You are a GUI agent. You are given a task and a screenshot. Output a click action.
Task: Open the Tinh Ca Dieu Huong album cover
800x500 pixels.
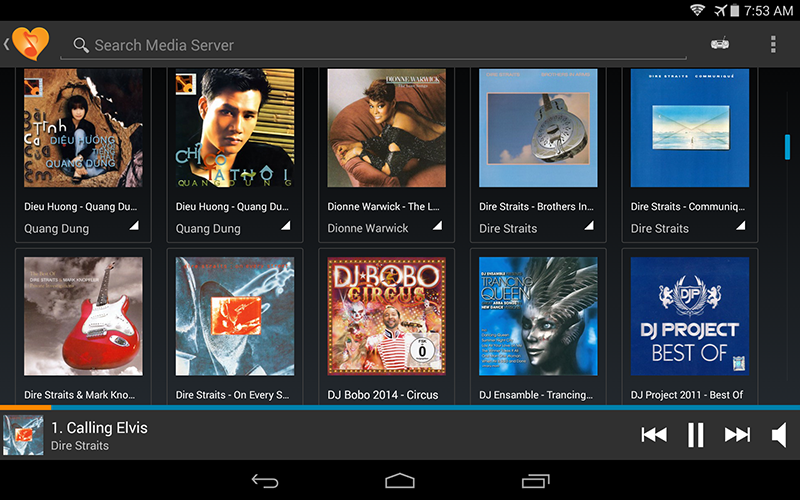tap(83, 128)
